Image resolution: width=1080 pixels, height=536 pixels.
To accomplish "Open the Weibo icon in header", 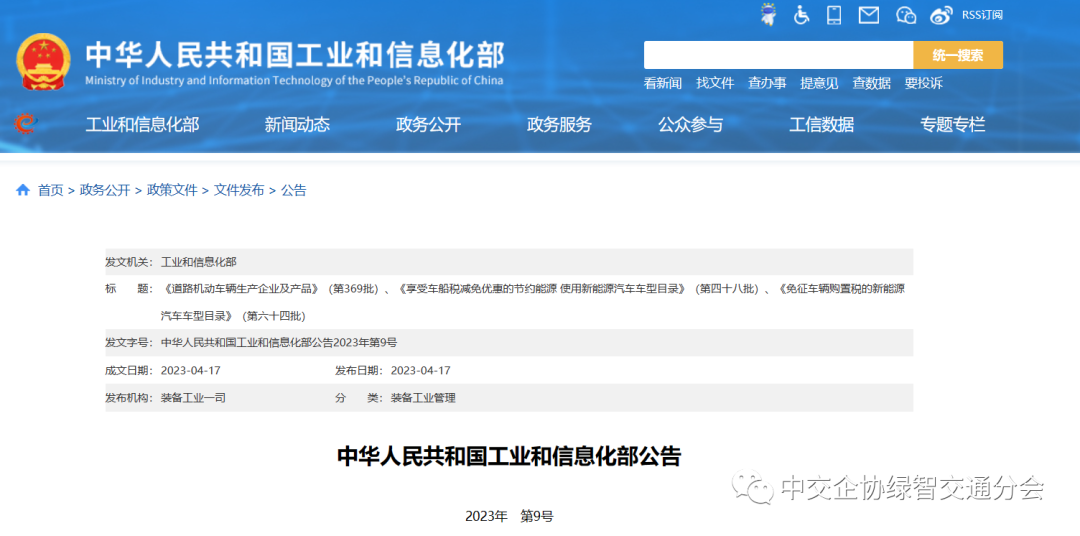I will coord(942,15).
